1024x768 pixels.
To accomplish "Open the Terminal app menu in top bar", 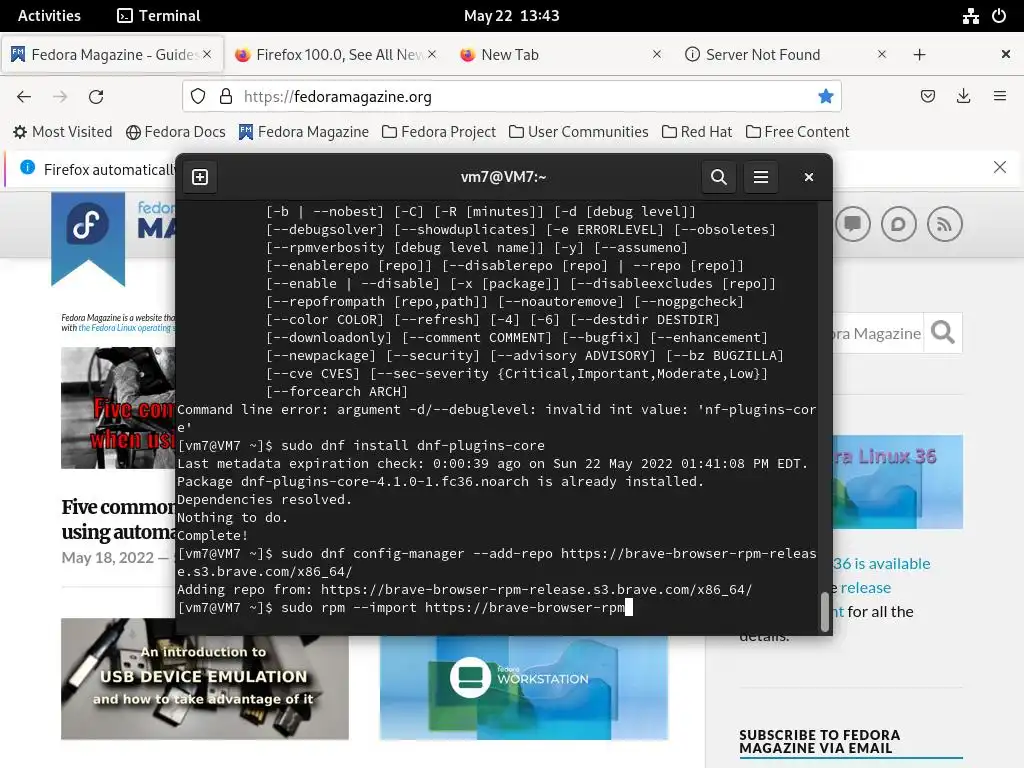I will click(159, 16).
